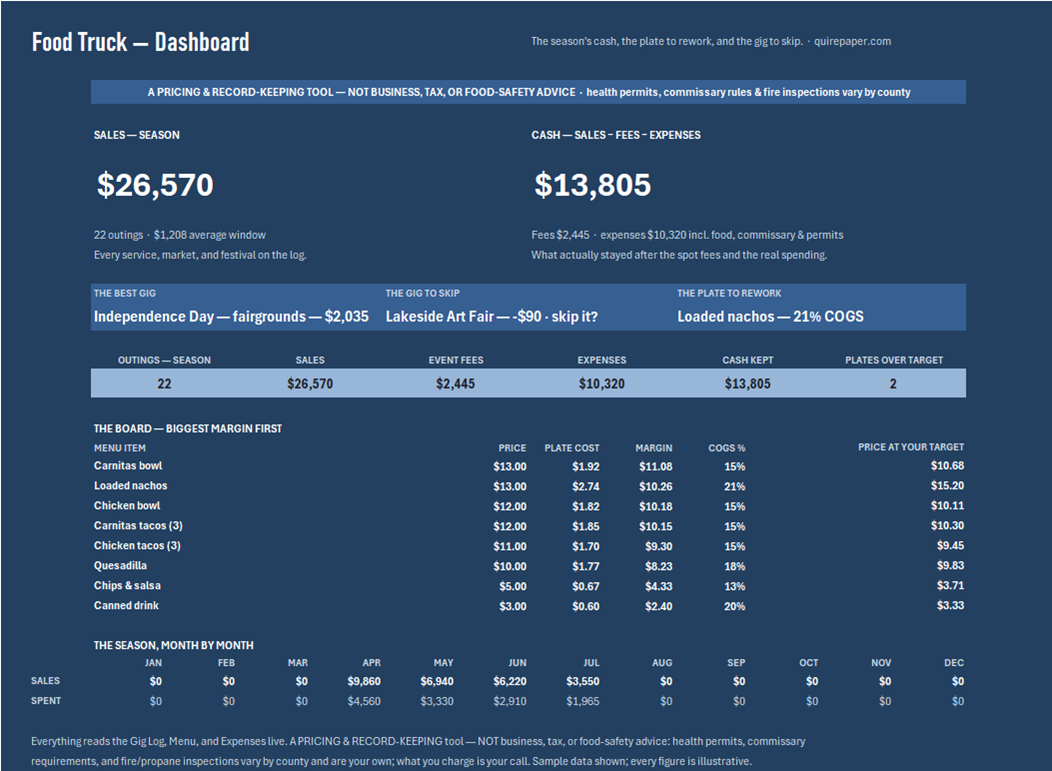
Task: Select the APR sales value $9,860
Action: tap(364, 681)
